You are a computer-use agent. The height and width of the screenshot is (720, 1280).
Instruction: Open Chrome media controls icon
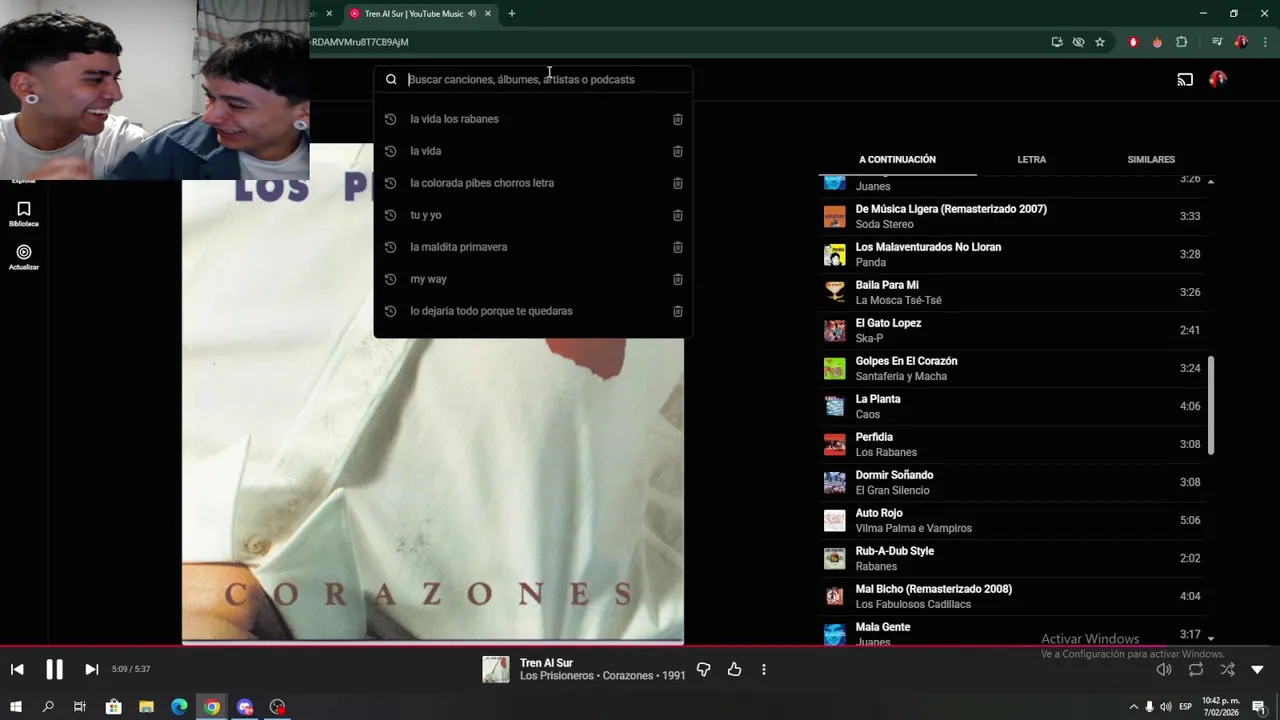tap(1217, 42)
